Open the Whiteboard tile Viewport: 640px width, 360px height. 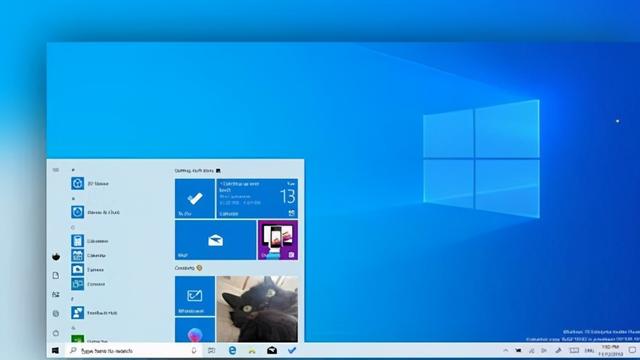click(x=195, y=296)
